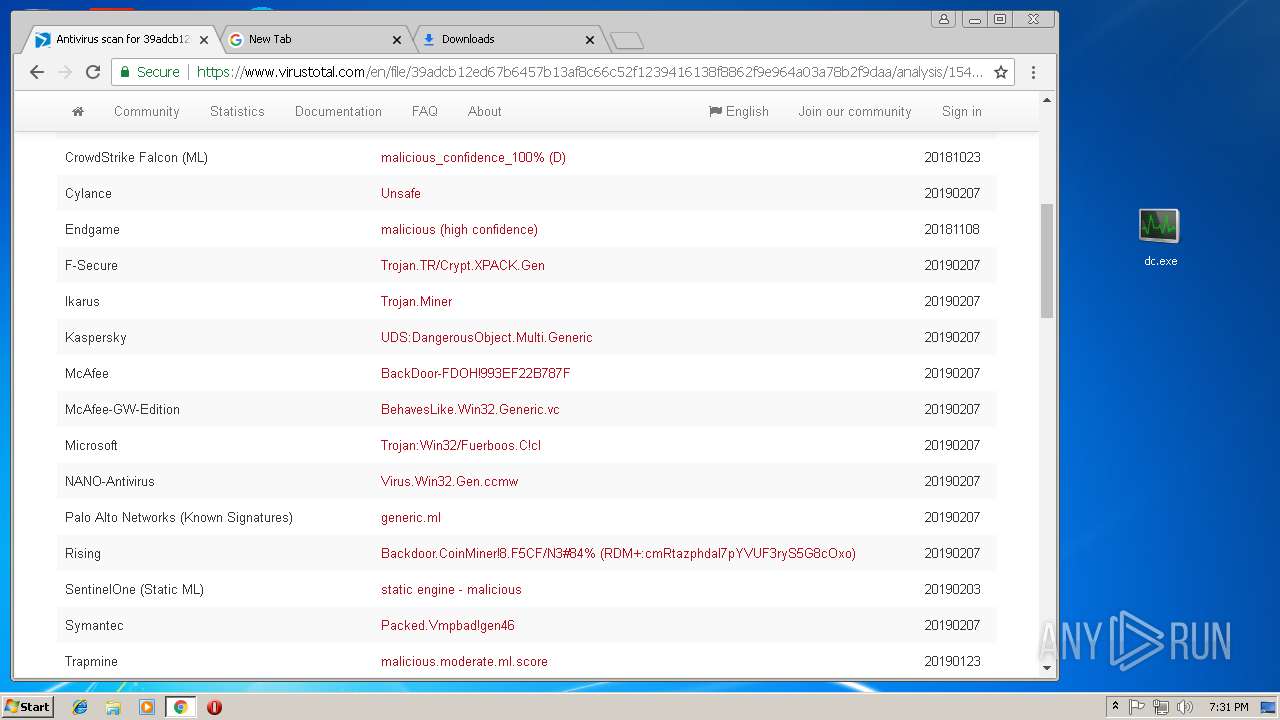Click McAfee BackDoor-FDOH result text
Viewport: 1280px width, 720px height.
(x=475, y=373)
